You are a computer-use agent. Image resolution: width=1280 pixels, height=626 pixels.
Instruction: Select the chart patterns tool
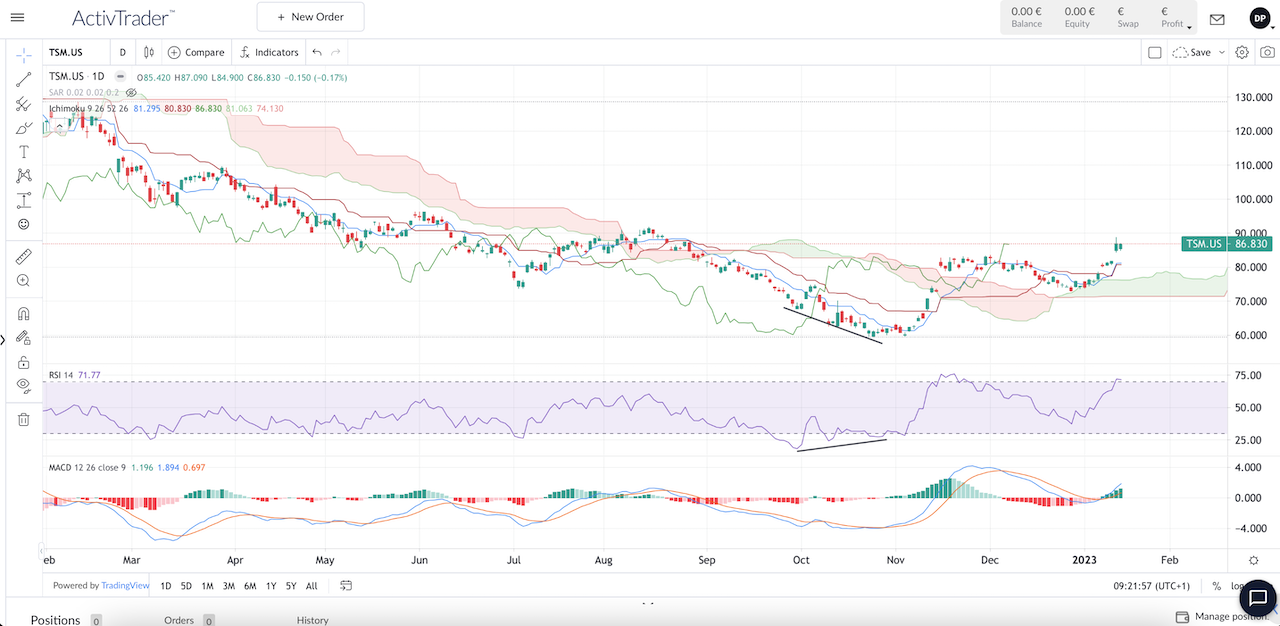(x=24, y=176)
